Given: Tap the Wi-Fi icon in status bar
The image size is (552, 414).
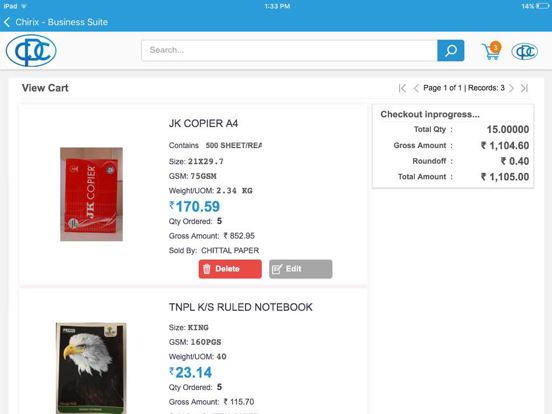Looking at the screenshot, I should click(x=24, y=6).
